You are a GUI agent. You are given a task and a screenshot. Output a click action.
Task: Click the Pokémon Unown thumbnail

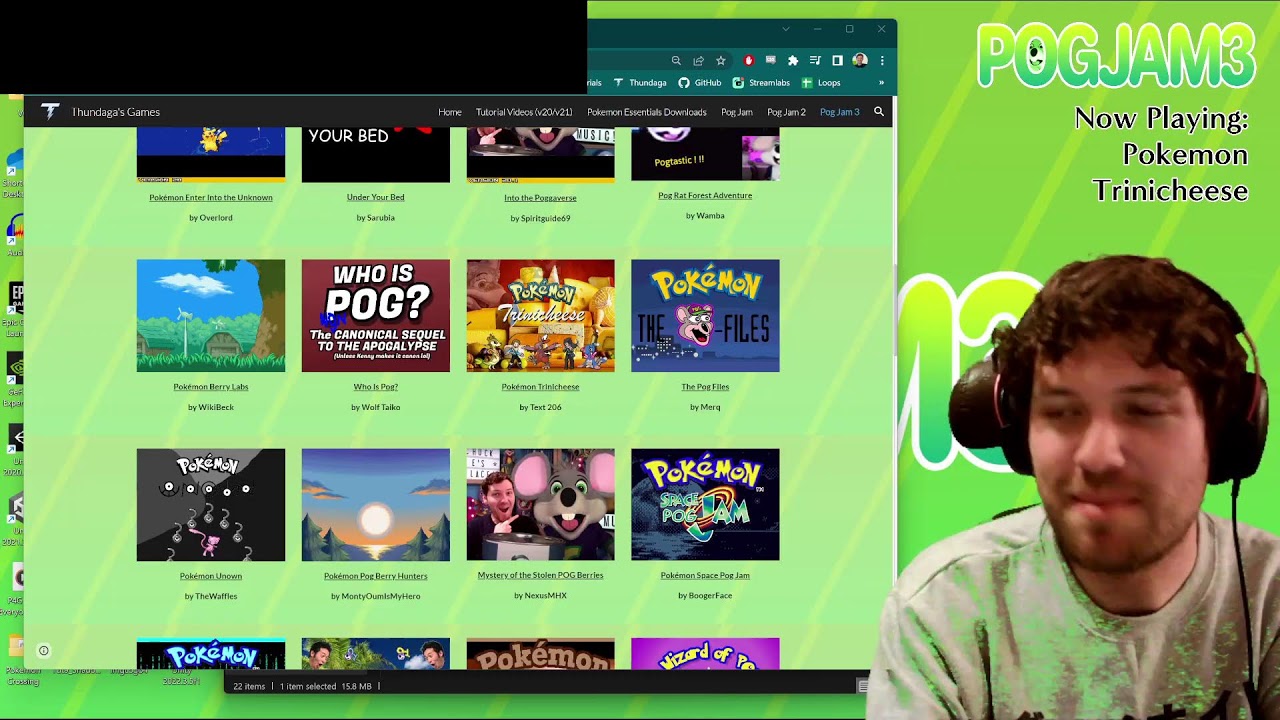point(211,505)
